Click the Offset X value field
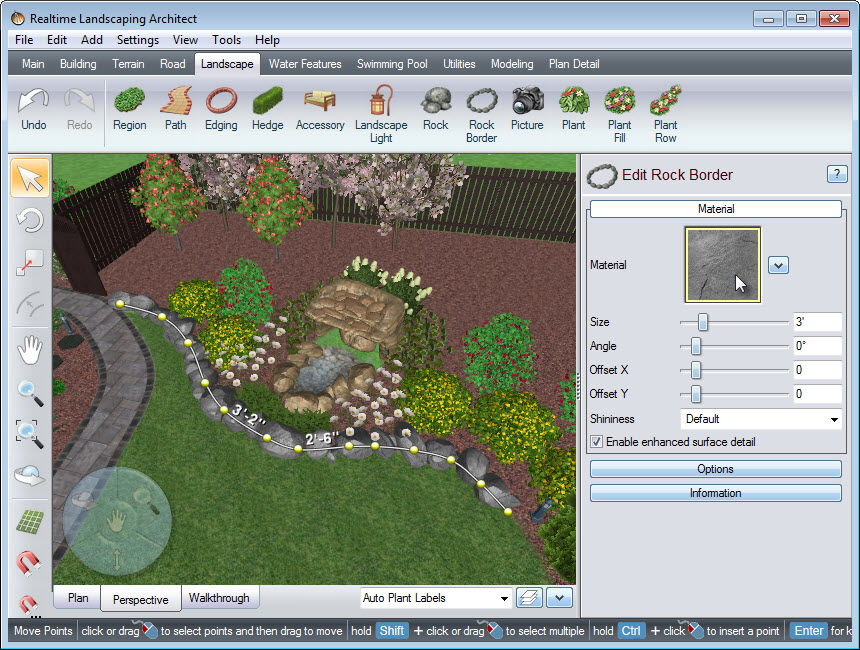Image resolution: width=860 pixels, height=650 pixels. (817, 370)
